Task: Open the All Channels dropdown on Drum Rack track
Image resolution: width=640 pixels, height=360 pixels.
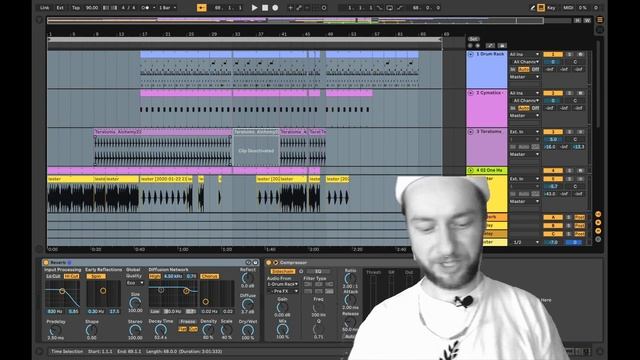Action: [x=524, y=62]
